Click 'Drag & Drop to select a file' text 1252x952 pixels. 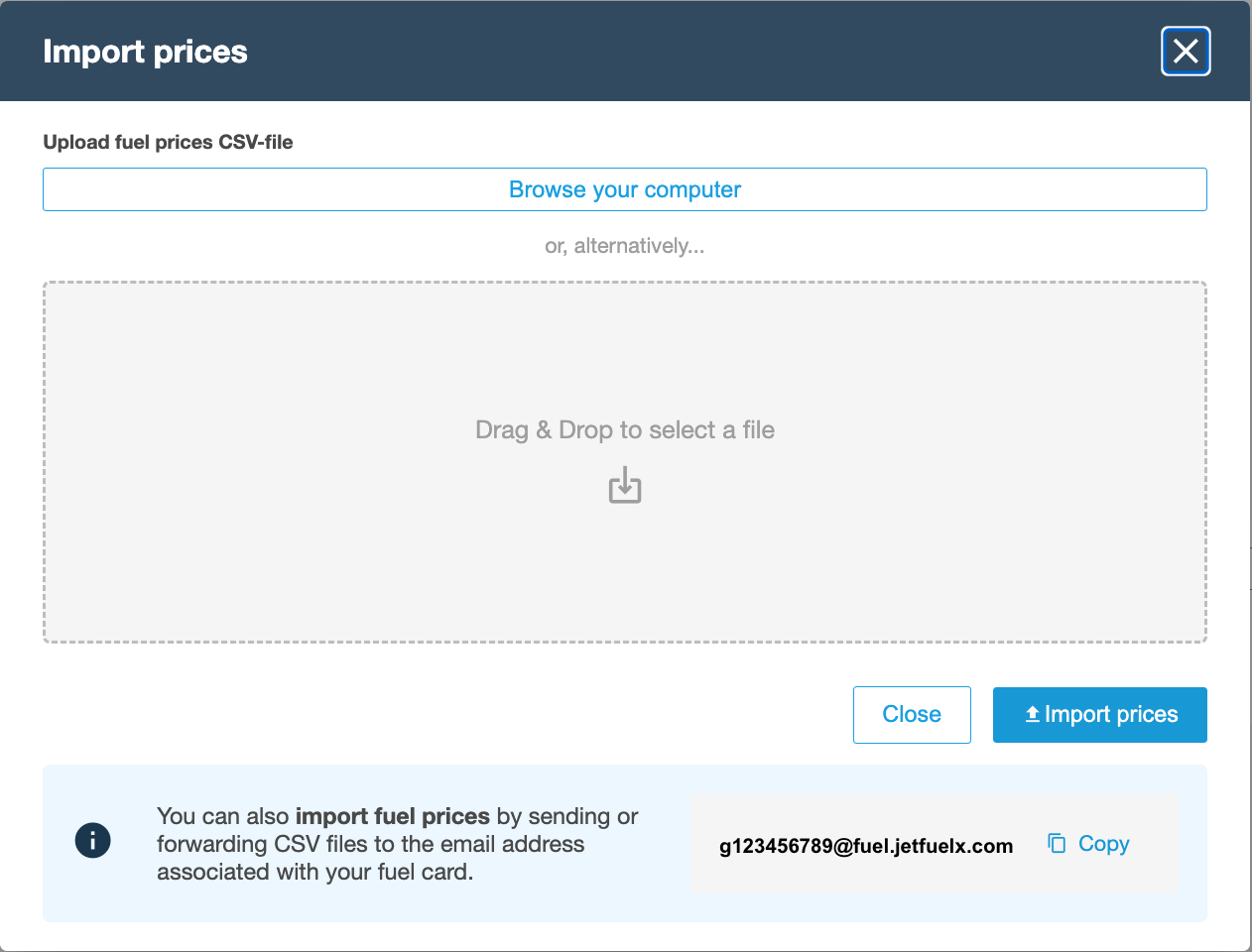pos(625,429)
